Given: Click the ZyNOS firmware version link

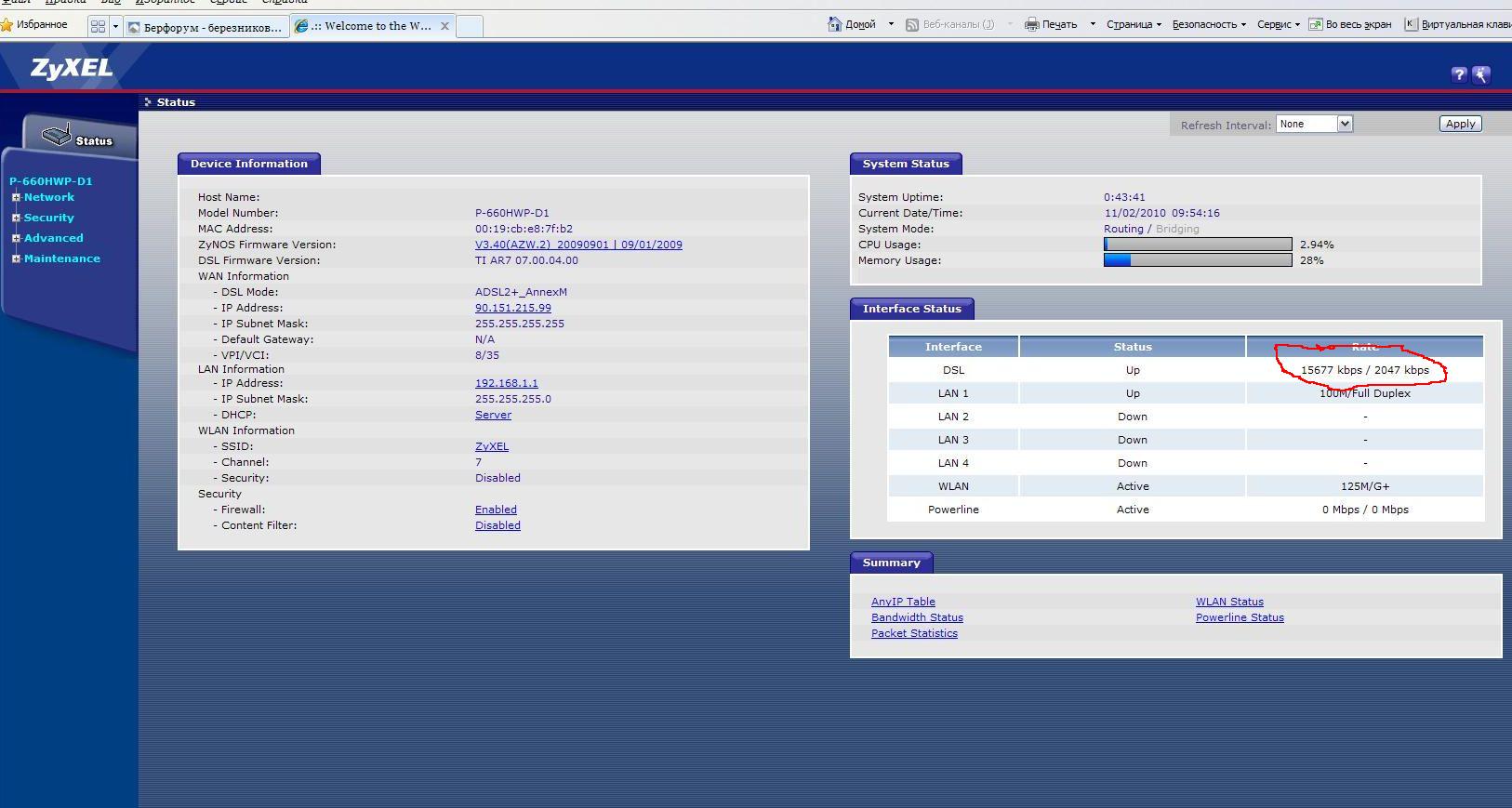Looking at the screenshot, I should (x=578, y=245).
